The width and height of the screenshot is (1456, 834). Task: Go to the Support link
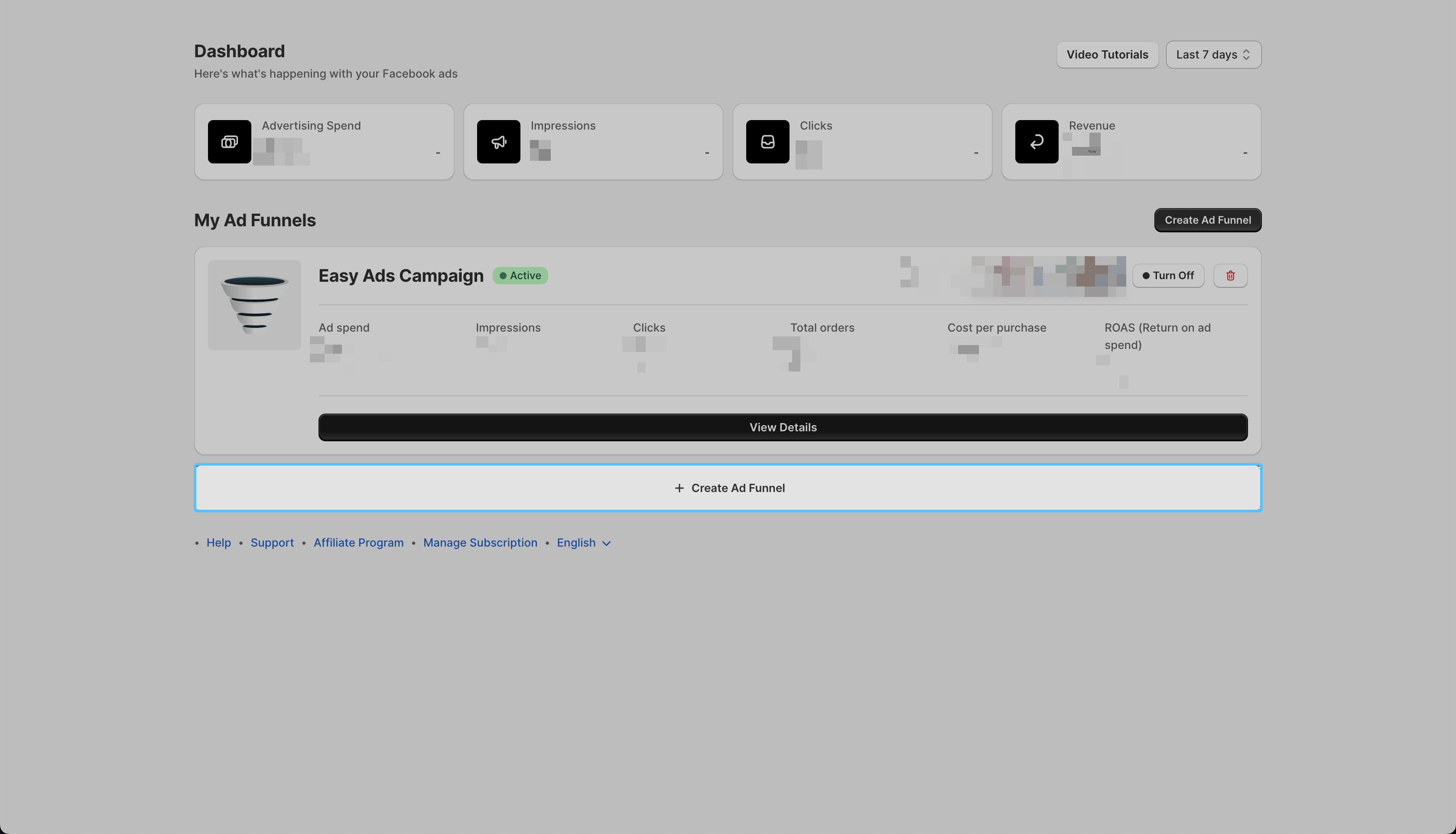click(272, 542)
